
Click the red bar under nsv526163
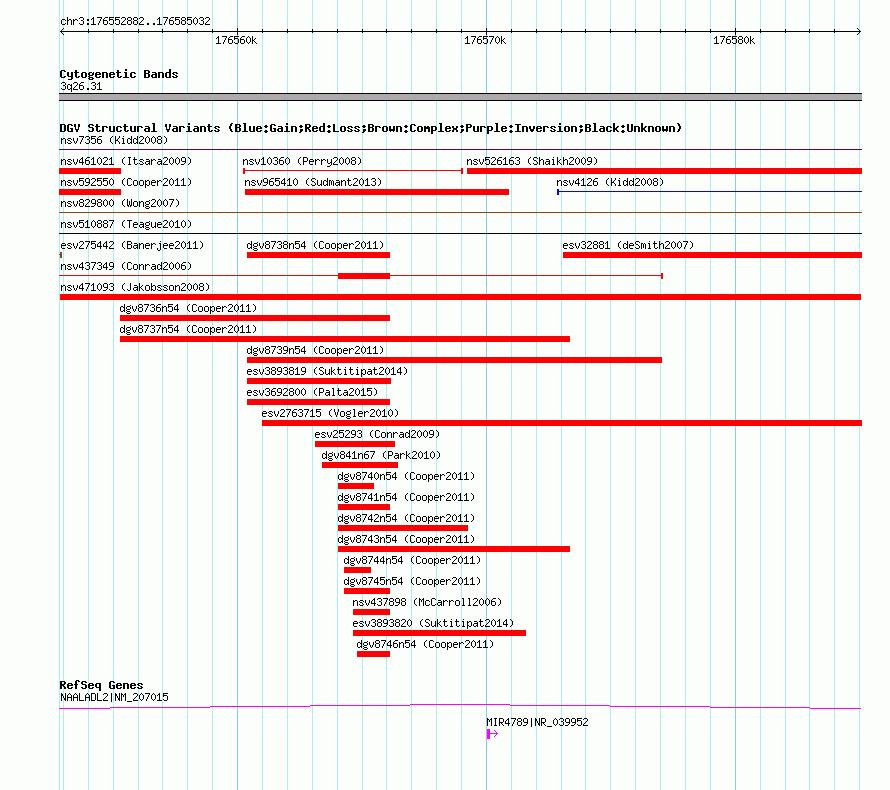(664, 171)
